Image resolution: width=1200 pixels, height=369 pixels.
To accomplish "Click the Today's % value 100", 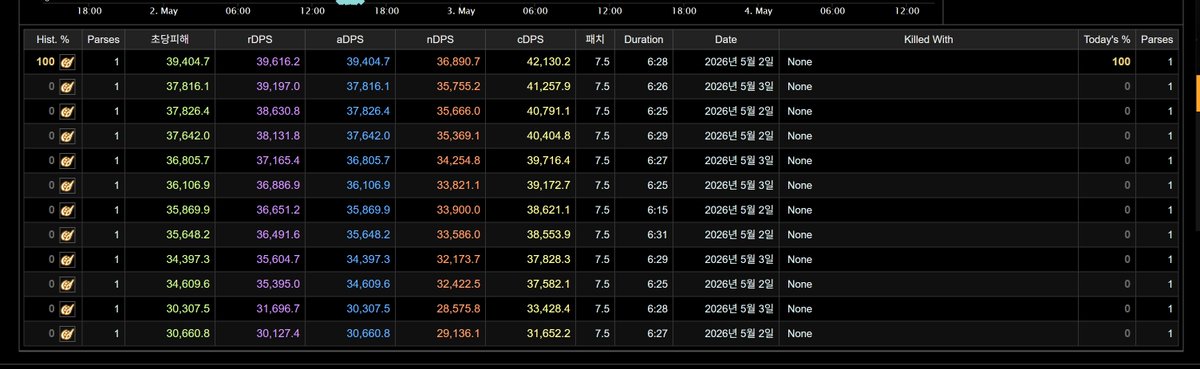I will [1121, 62].
